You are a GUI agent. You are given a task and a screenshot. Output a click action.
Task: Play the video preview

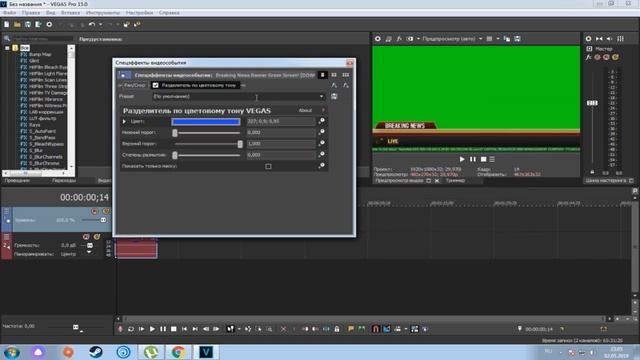point(462,159)
